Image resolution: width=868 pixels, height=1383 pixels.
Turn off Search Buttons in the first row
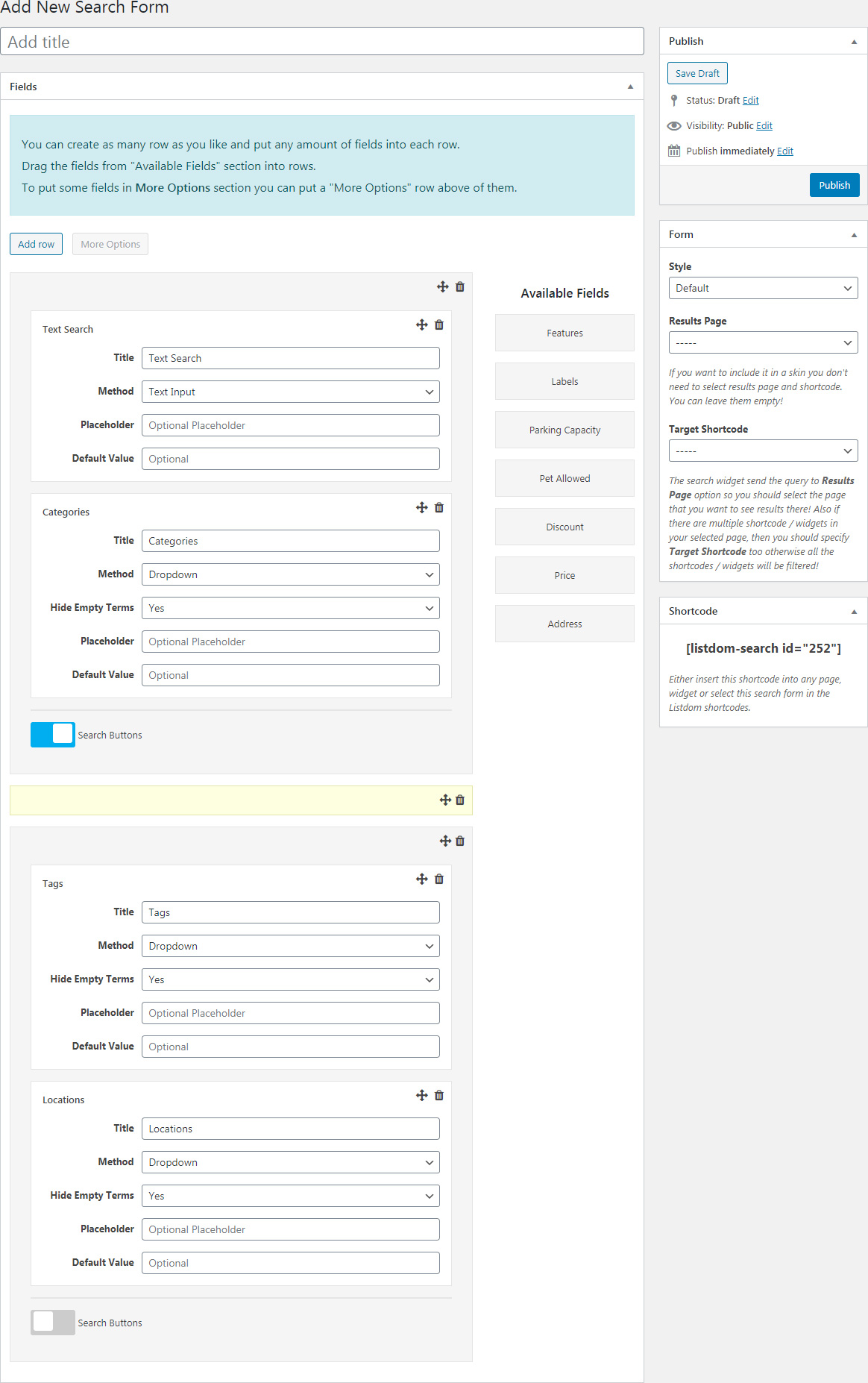(x=53, y=735)
